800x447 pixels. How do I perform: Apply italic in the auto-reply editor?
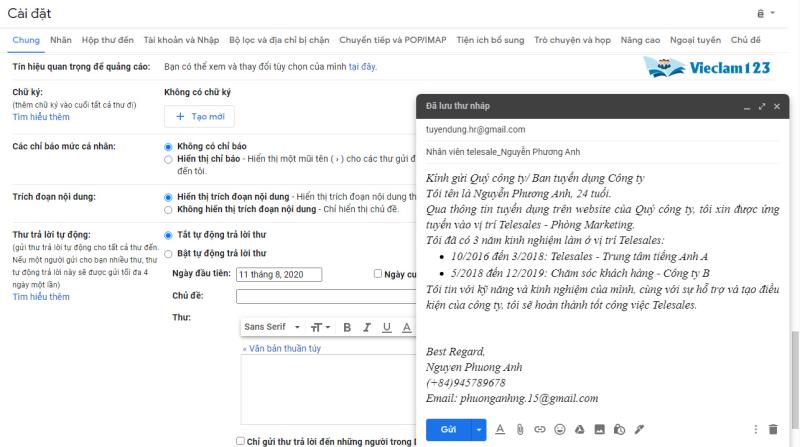click(x=367, y=328)
